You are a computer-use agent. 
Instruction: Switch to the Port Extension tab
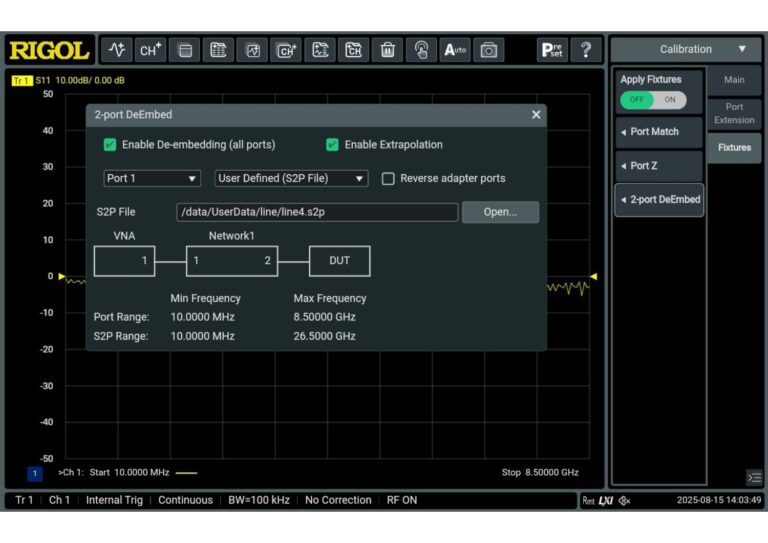point(734,113)
